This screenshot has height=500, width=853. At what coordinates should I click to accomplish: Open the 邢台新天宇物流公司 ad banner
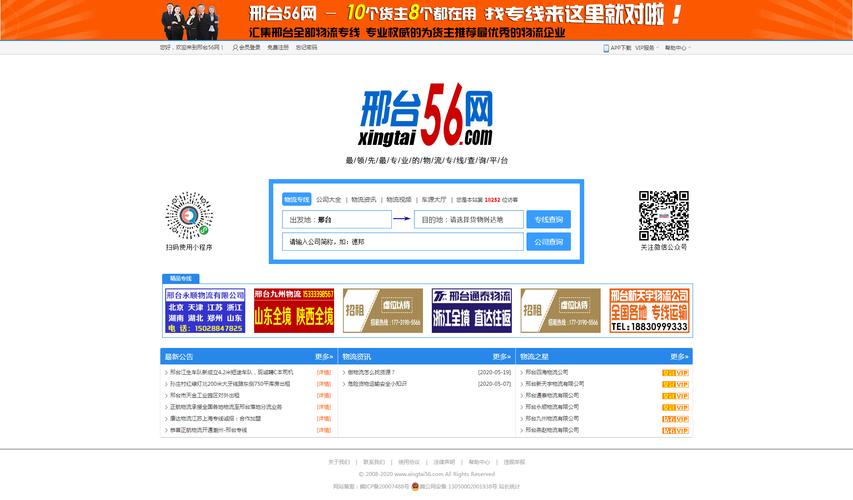[x=649, y=311]
